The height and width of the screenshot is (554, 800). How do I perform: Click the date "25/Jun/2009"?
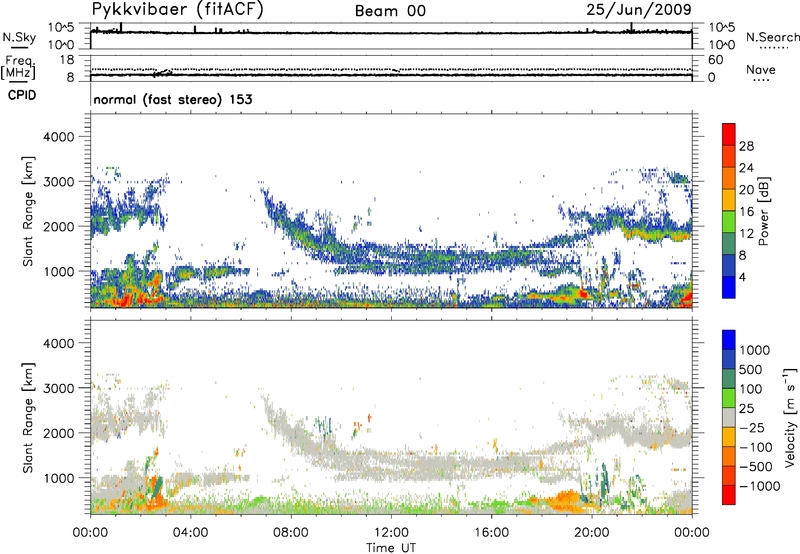[x=639, y=10]
